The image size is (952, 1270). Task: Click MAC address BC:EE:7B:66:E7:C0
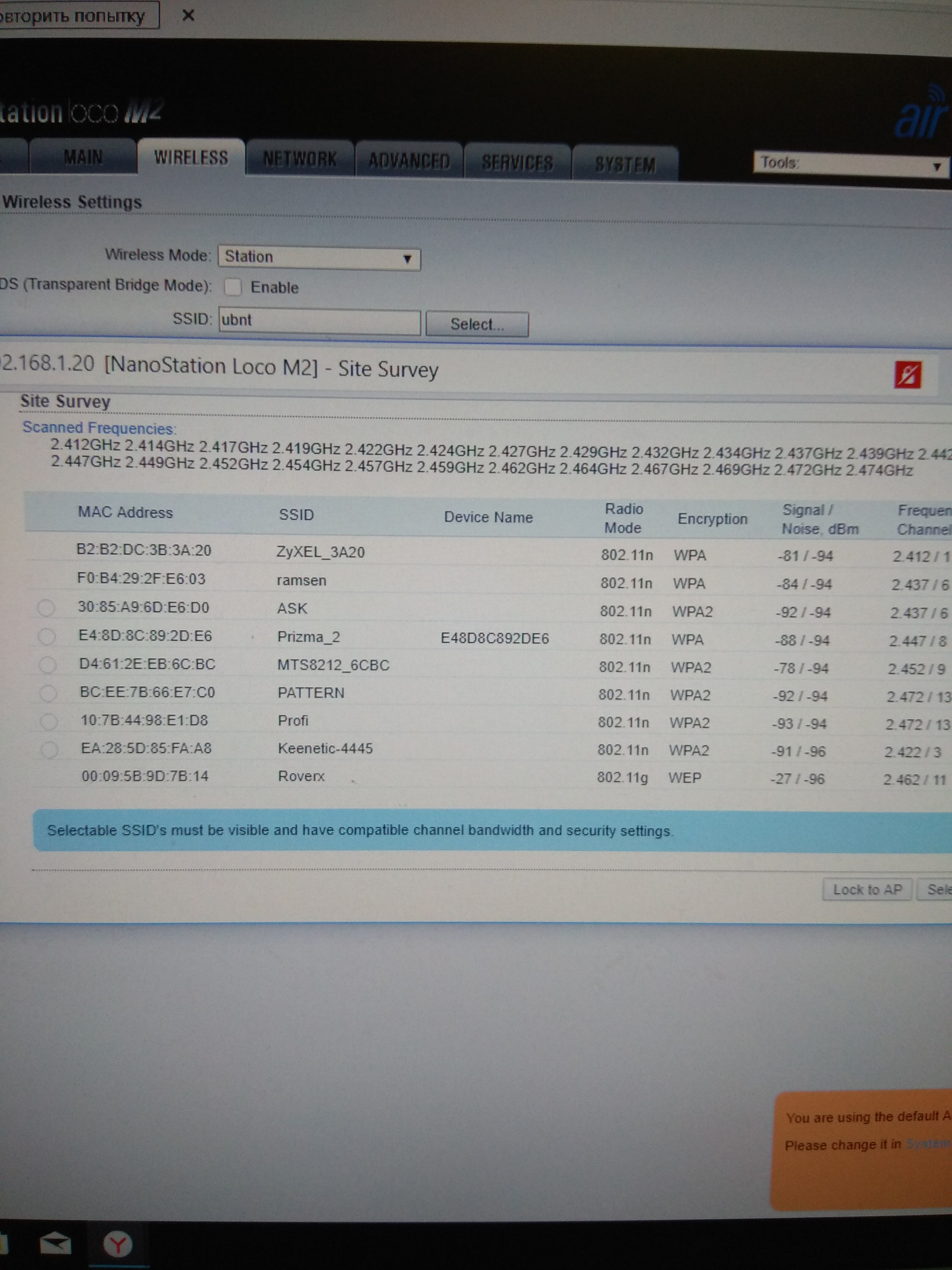pyautogui.click(x=147, y=692)
